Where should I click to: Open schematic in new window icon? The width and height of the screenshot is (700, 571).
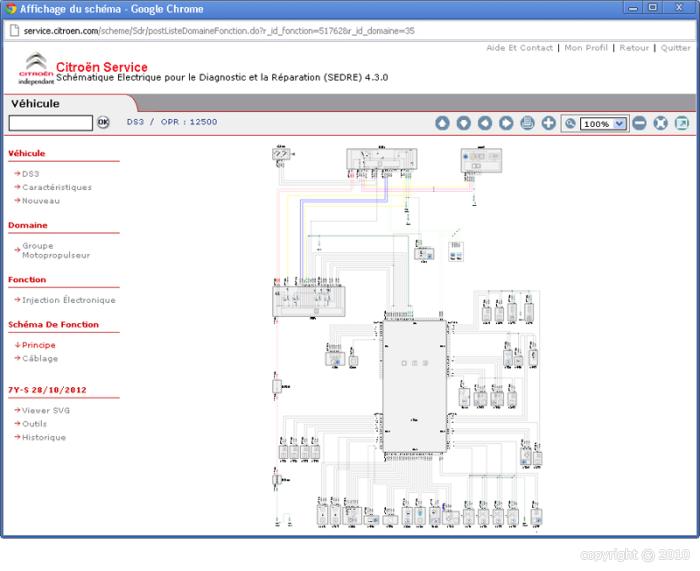[682, 123]
